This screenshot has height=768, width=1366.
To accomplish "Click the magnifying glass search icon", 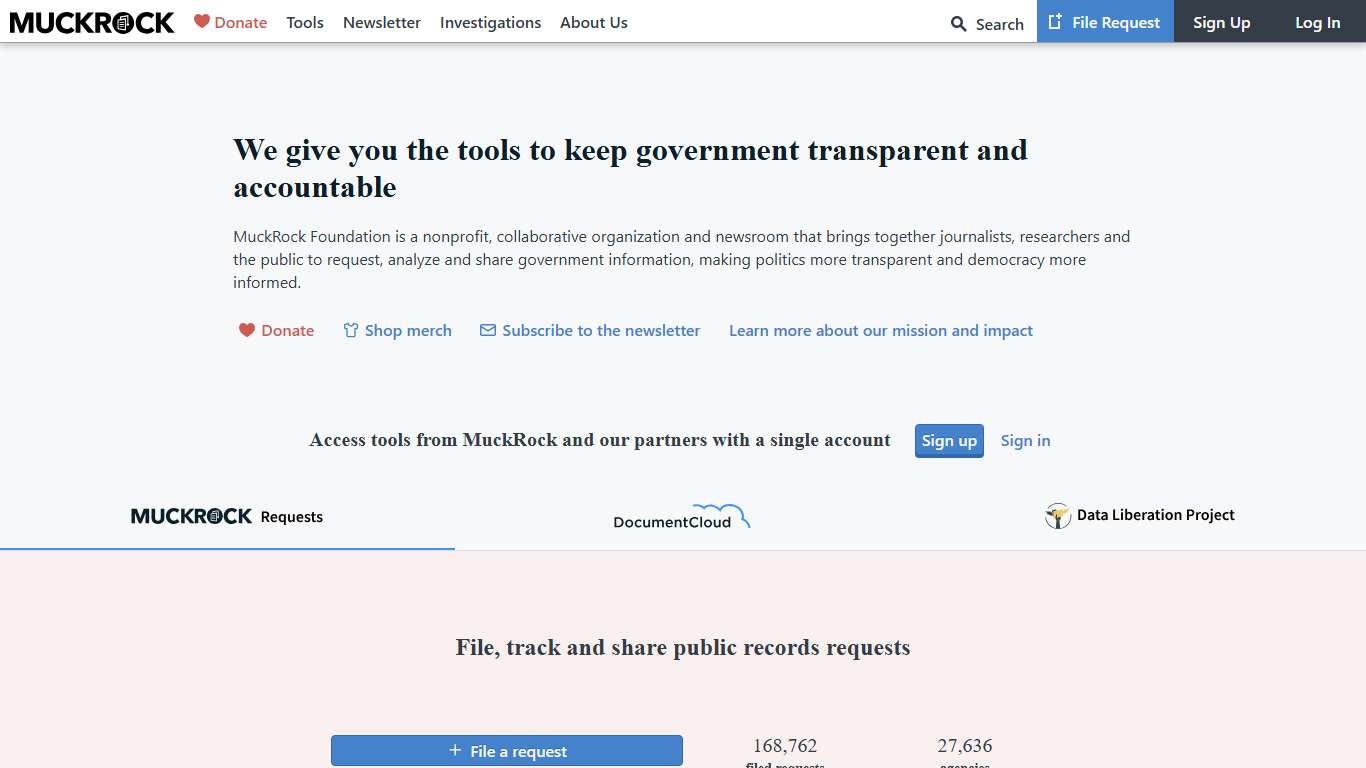I will click(x=959, y=24).
